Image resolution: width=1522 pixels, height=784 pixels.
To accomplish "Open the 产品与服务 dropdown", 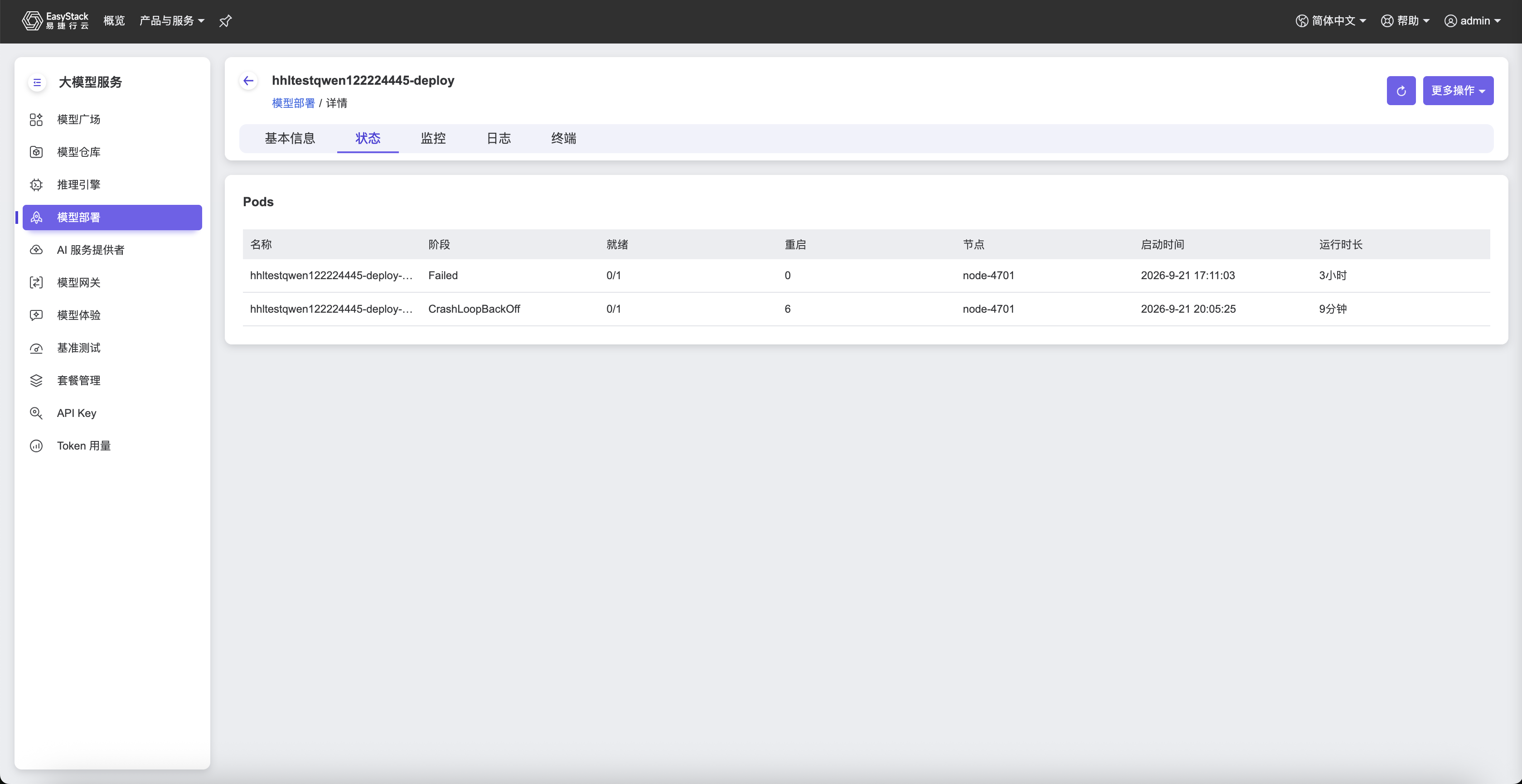I will [x=172, y=21].
